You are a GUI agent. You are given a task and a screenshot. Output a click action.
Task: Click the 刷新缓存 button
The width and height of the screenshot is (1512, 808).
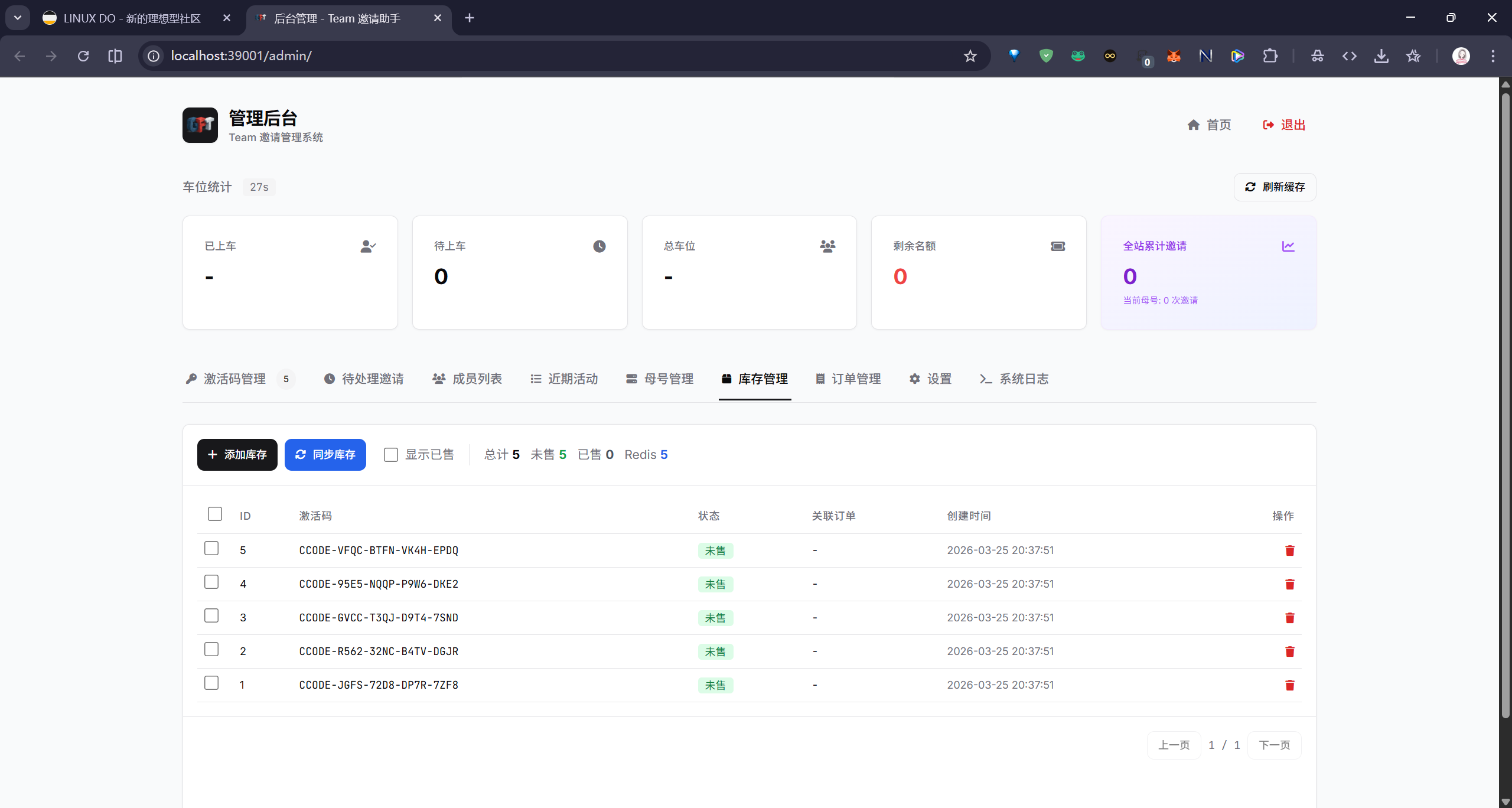[x=1275, y=187]
